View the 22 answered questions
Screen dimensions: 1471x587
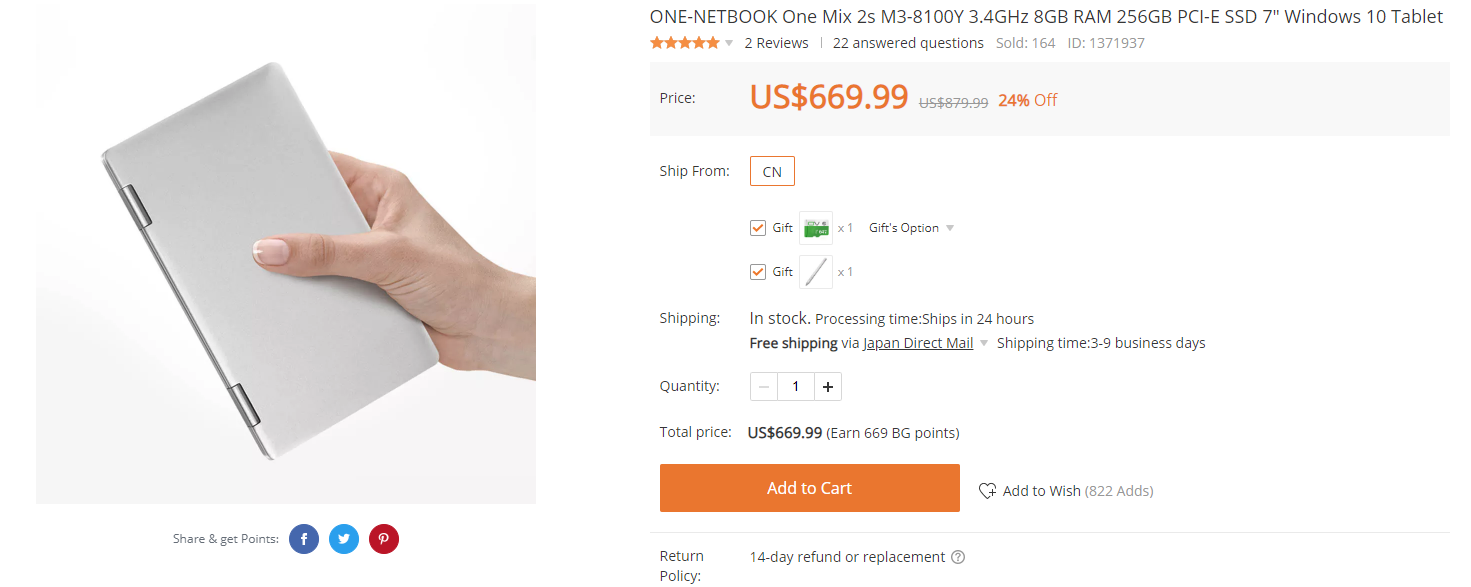click(x=908, y=43)
